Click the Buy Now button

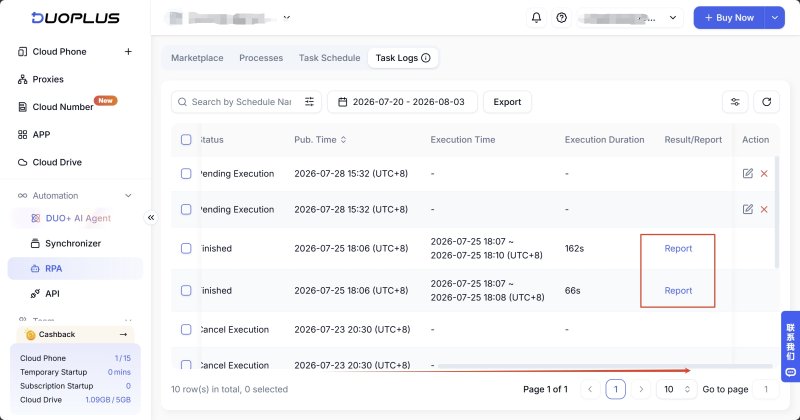point(729,18)
